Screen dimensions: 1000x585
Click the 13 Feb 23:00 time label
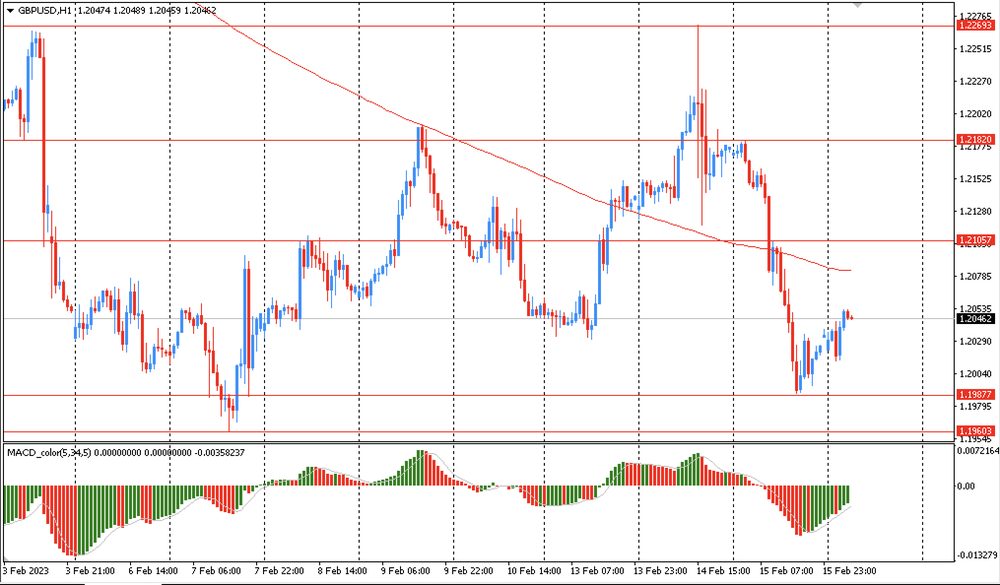point(661,570)
